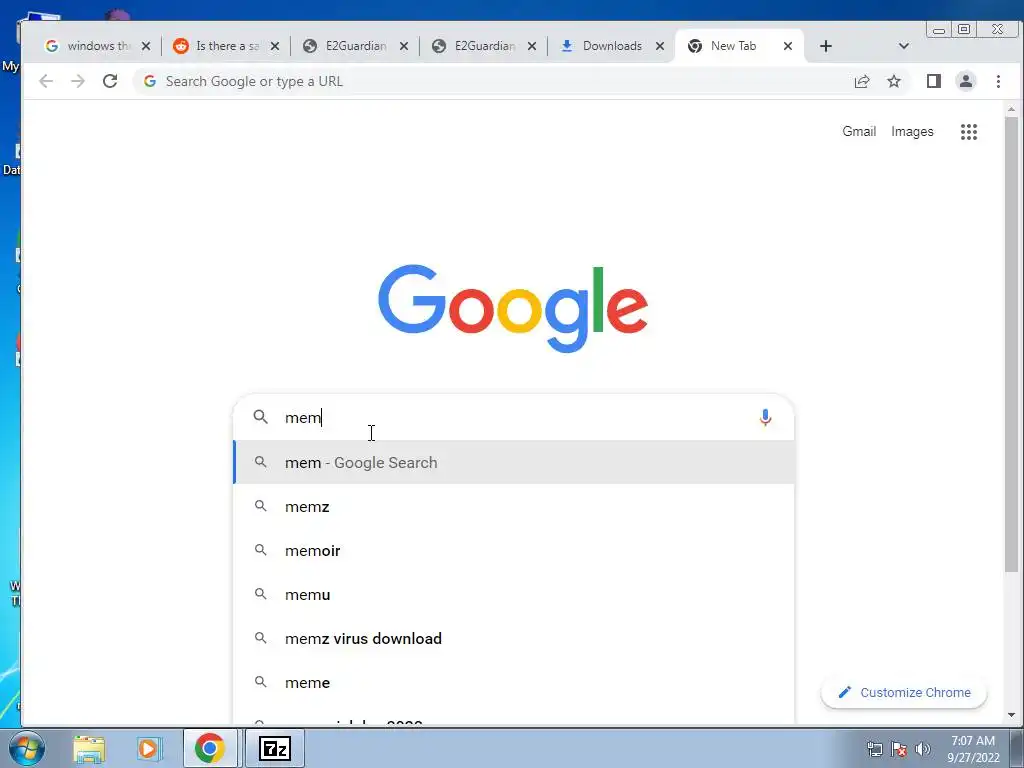Click the Google search box containing 'mem'
This screenshot has height=768, width=1024.
pos(513,417)
